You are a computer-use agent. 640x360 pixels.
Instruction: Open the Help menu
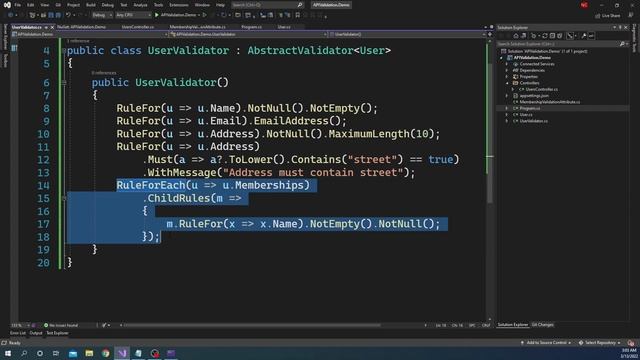[x=220, y=5]
